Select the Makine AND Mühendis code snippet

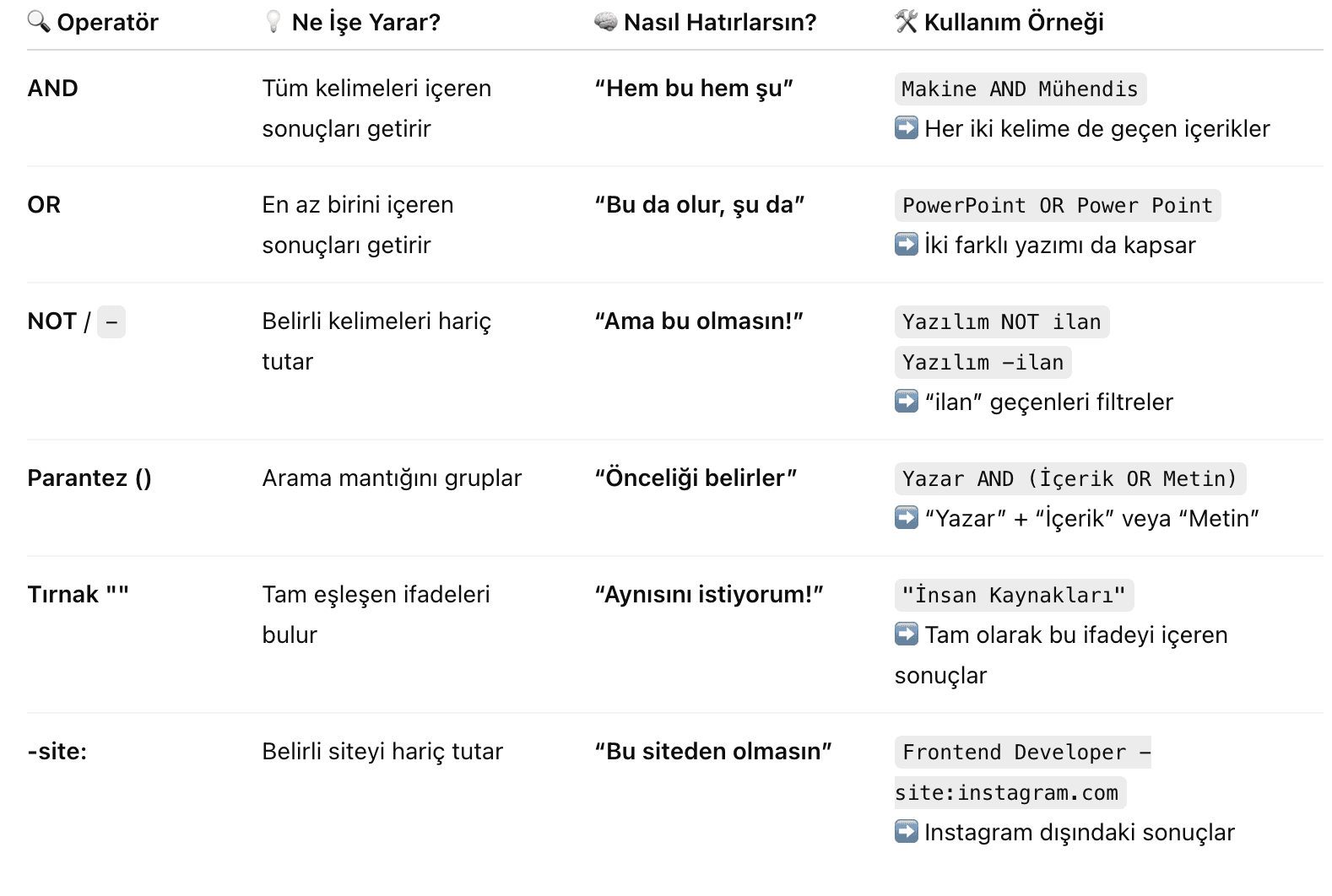coord(1020,89)
